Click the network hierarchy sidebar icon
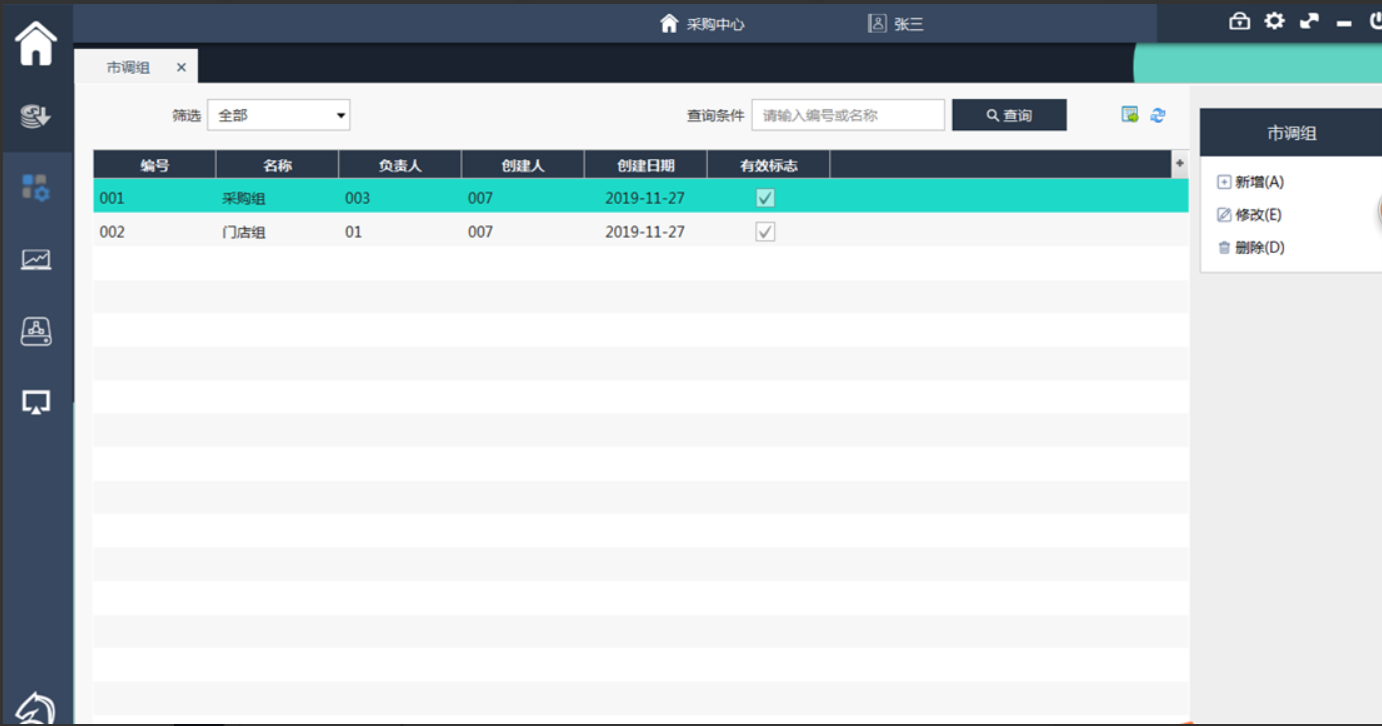 click(x=36, y=331)
